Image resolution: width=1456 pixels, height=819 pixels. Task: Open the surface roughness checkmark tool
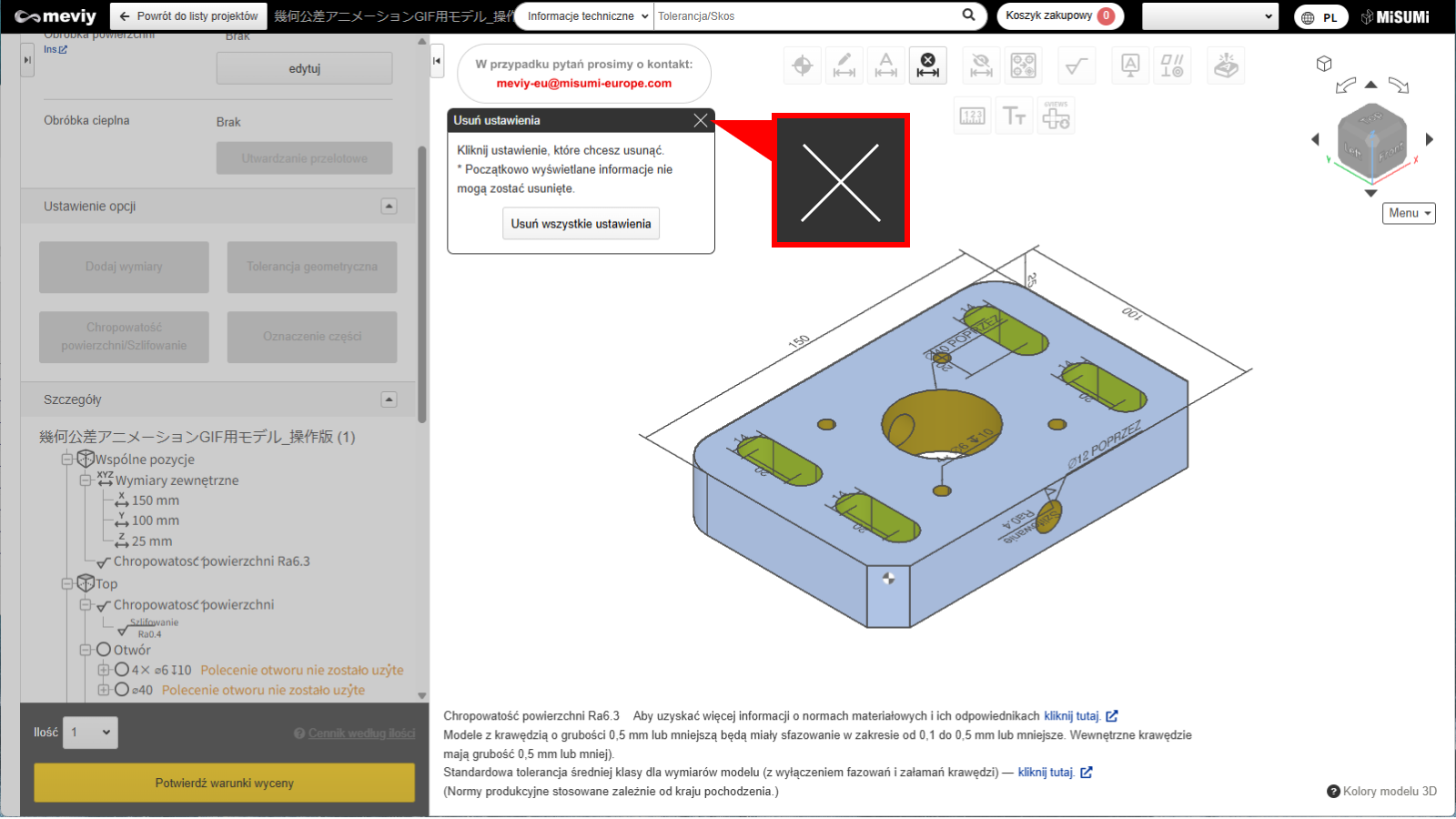tap(1077, 66)
